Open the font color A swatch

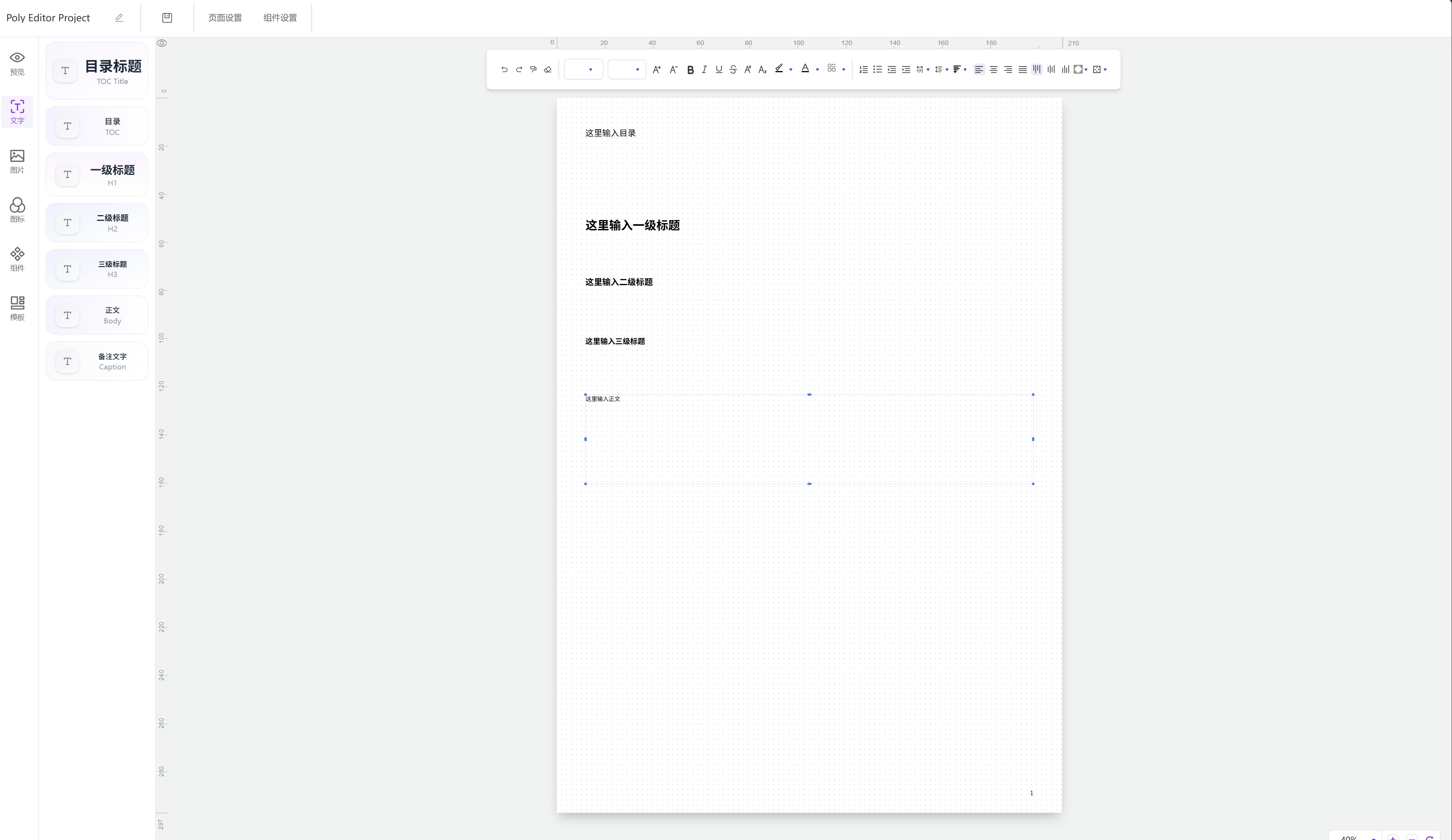tap(805, 69)
